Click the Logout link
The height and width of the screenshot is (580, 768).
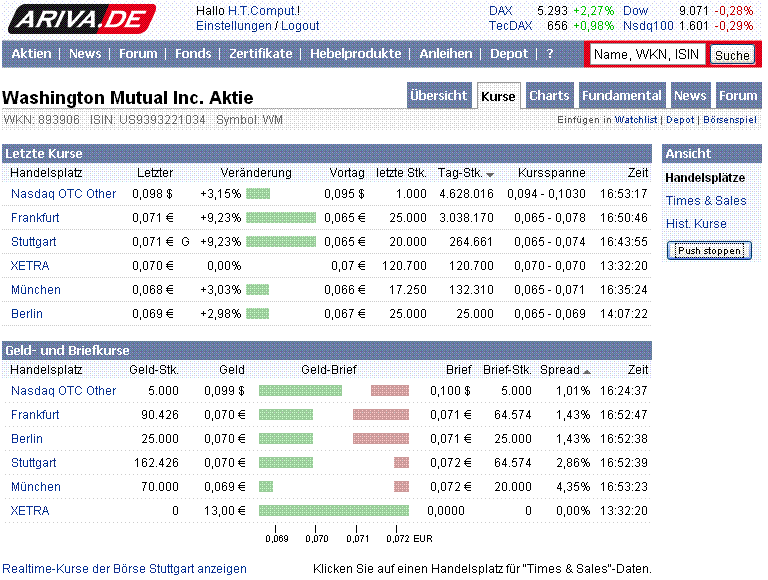click(300, 26)
